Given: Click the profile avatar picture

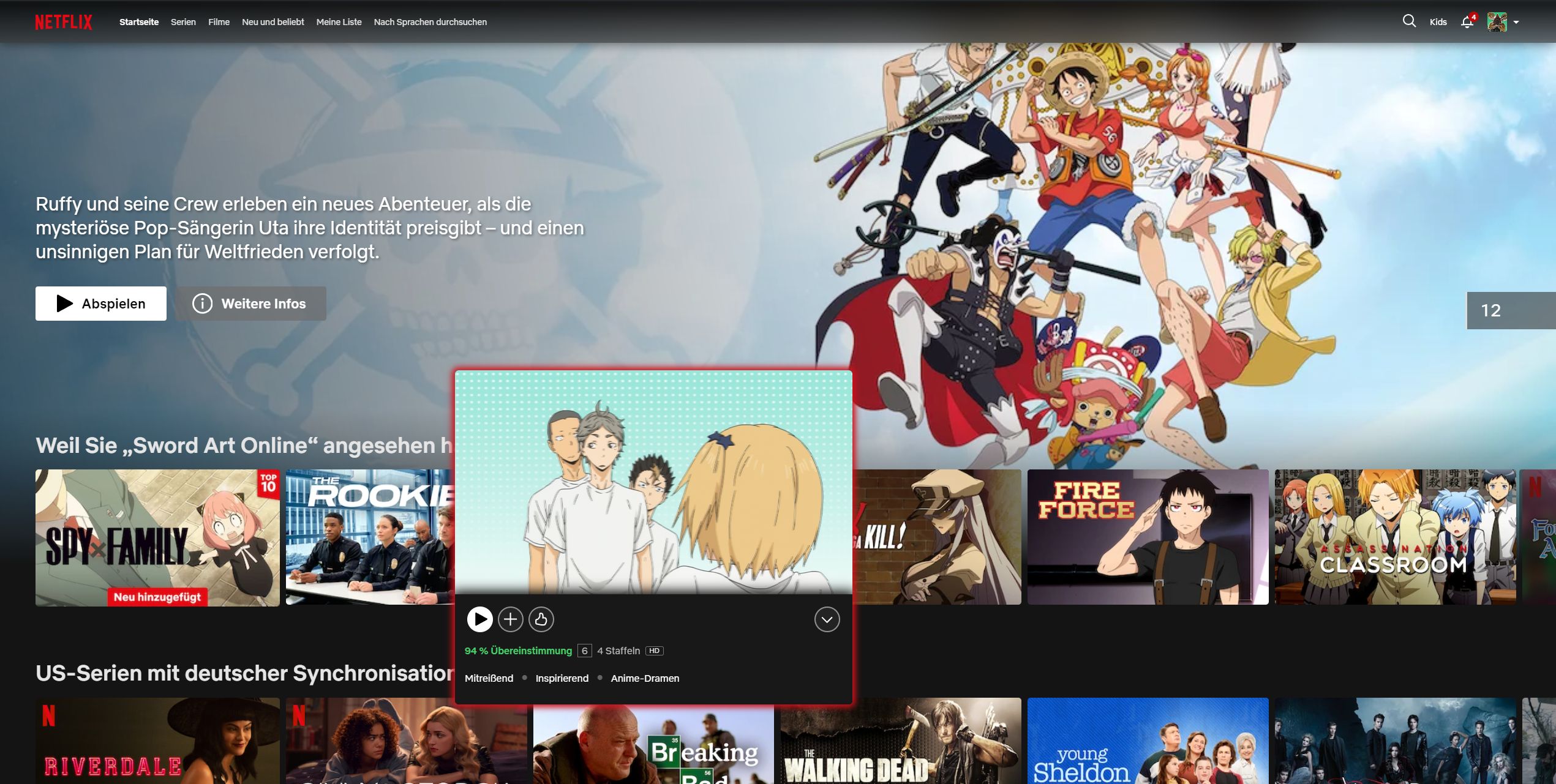Looking at the screenshot, I should [x=1497, y=22].
